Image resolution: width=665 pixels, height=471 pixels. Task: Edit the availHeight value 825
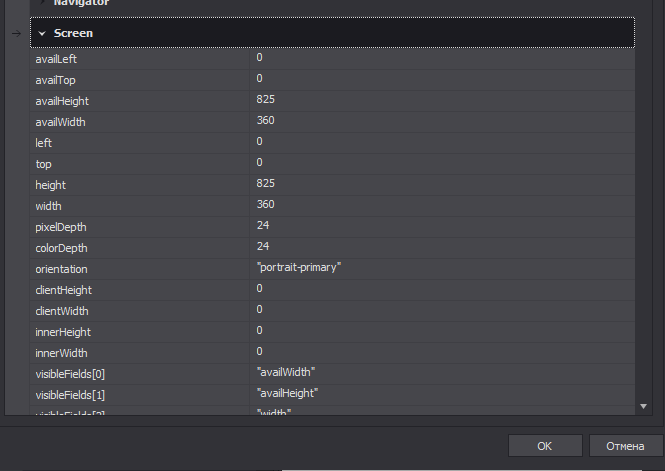265,99
